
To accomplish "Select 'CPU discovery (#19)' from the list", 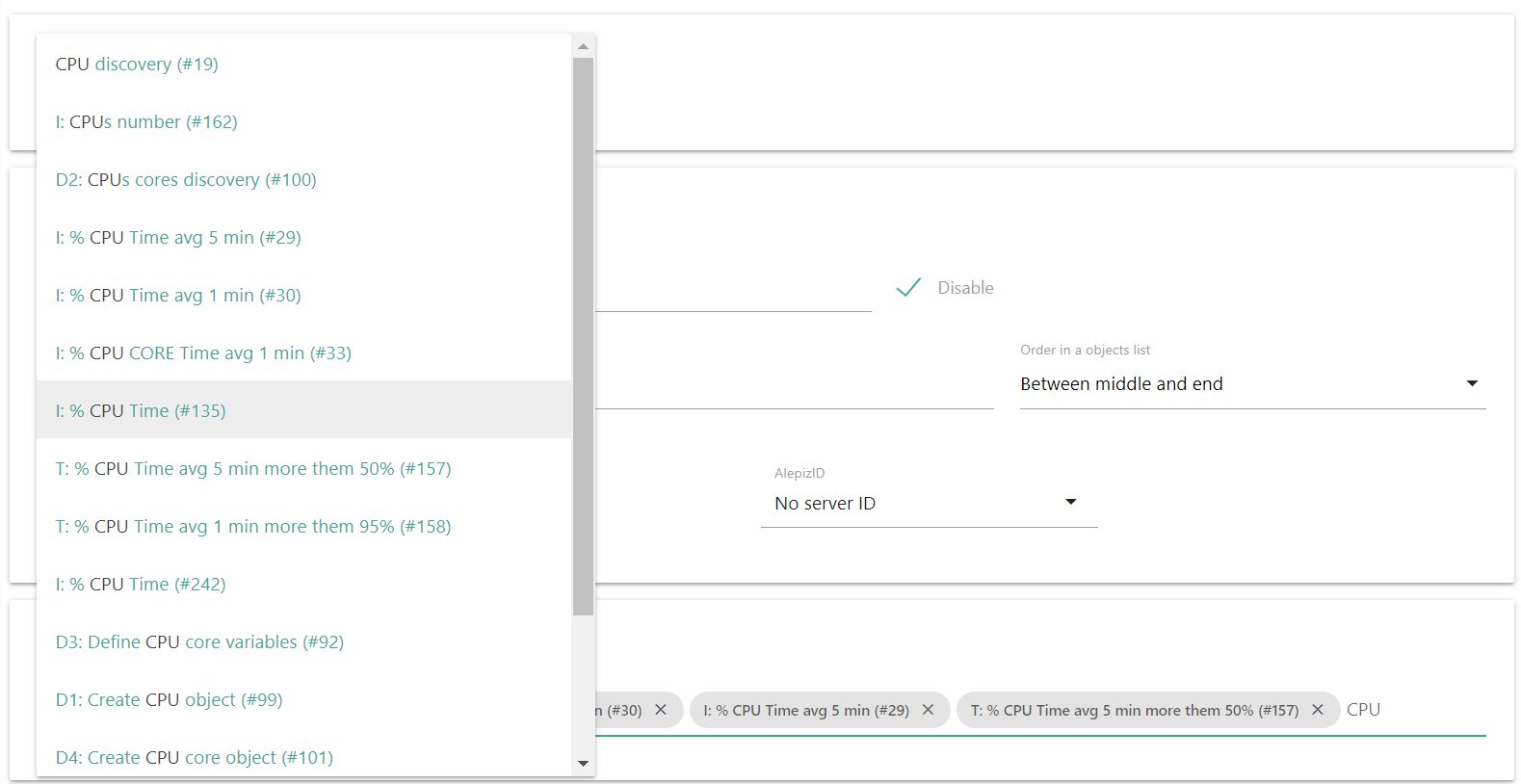I will (137, 65).
